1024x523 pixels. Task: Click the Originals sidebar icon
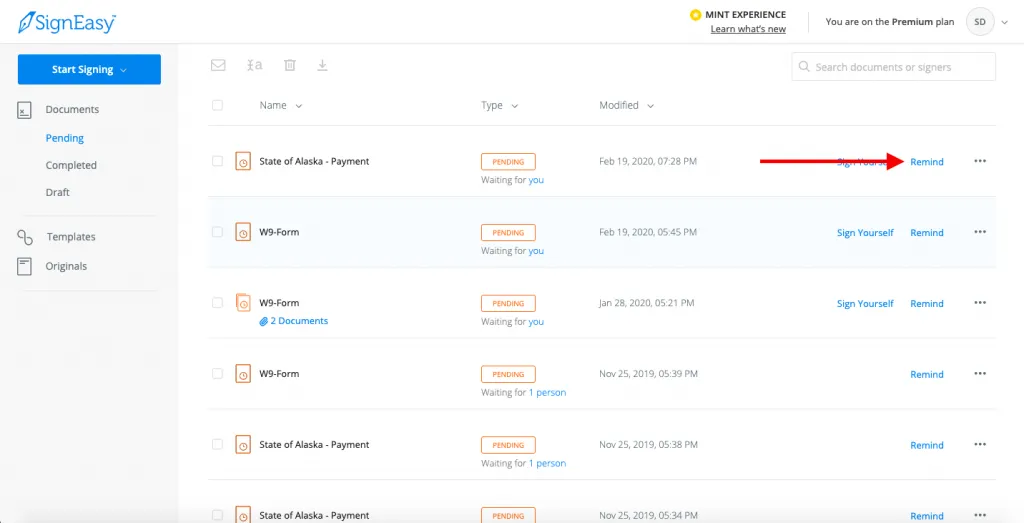[24, 266]
